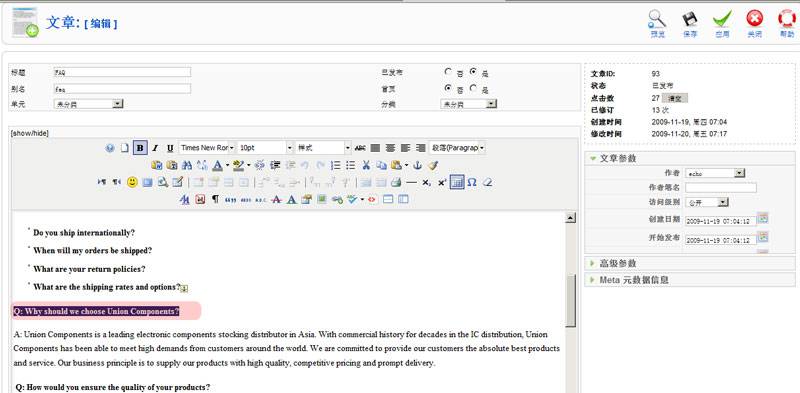Click the [show/hide] editor toggle link

[x=30, y=133]
